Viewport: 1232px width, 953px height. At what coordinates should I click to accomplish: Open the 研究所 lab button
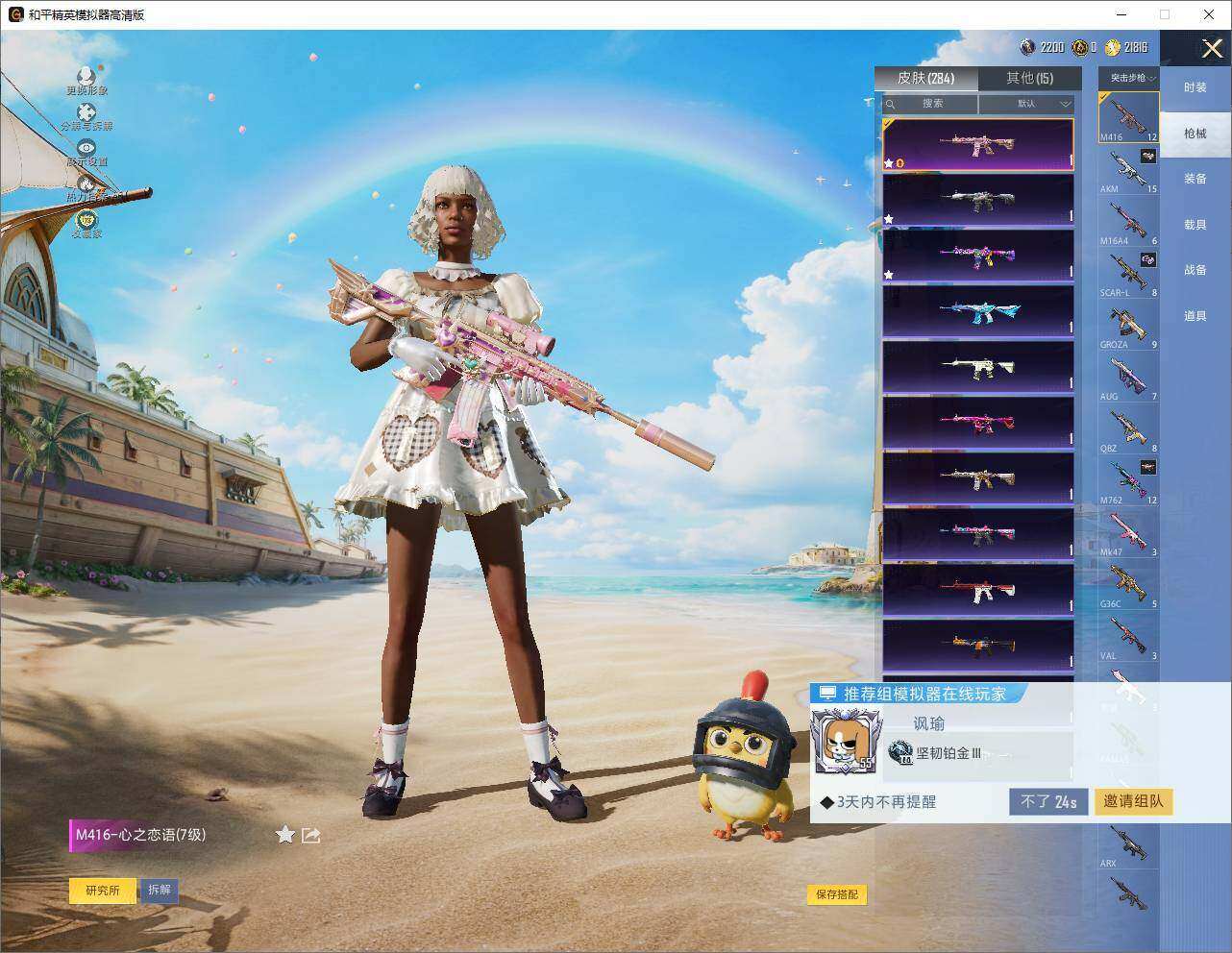click(103, 891)
